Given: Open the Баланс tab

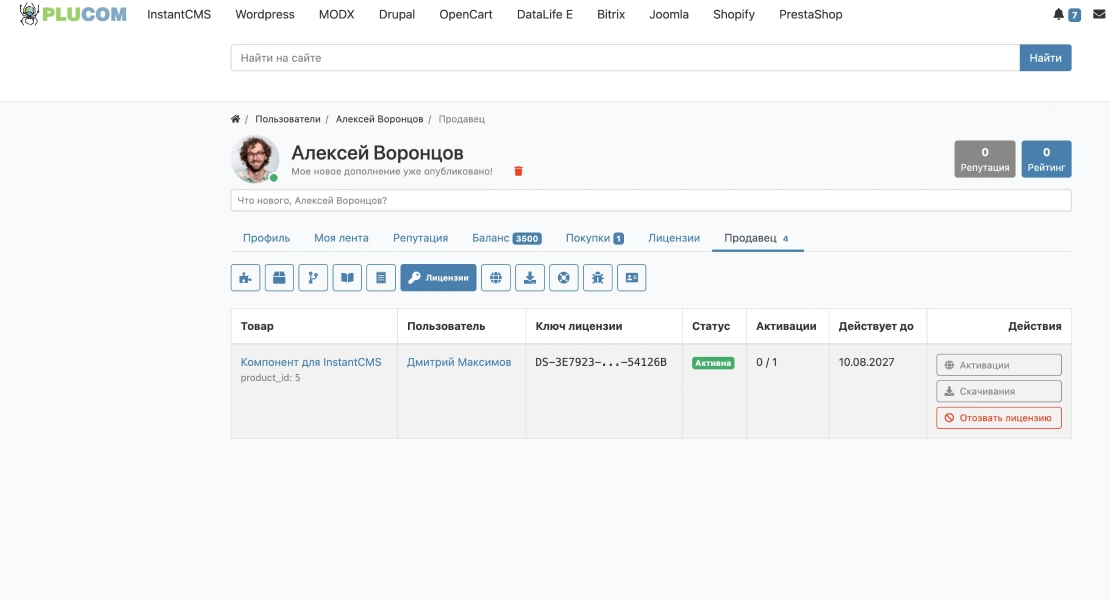Looking at the screenshot, I should [x=507, y=238].
